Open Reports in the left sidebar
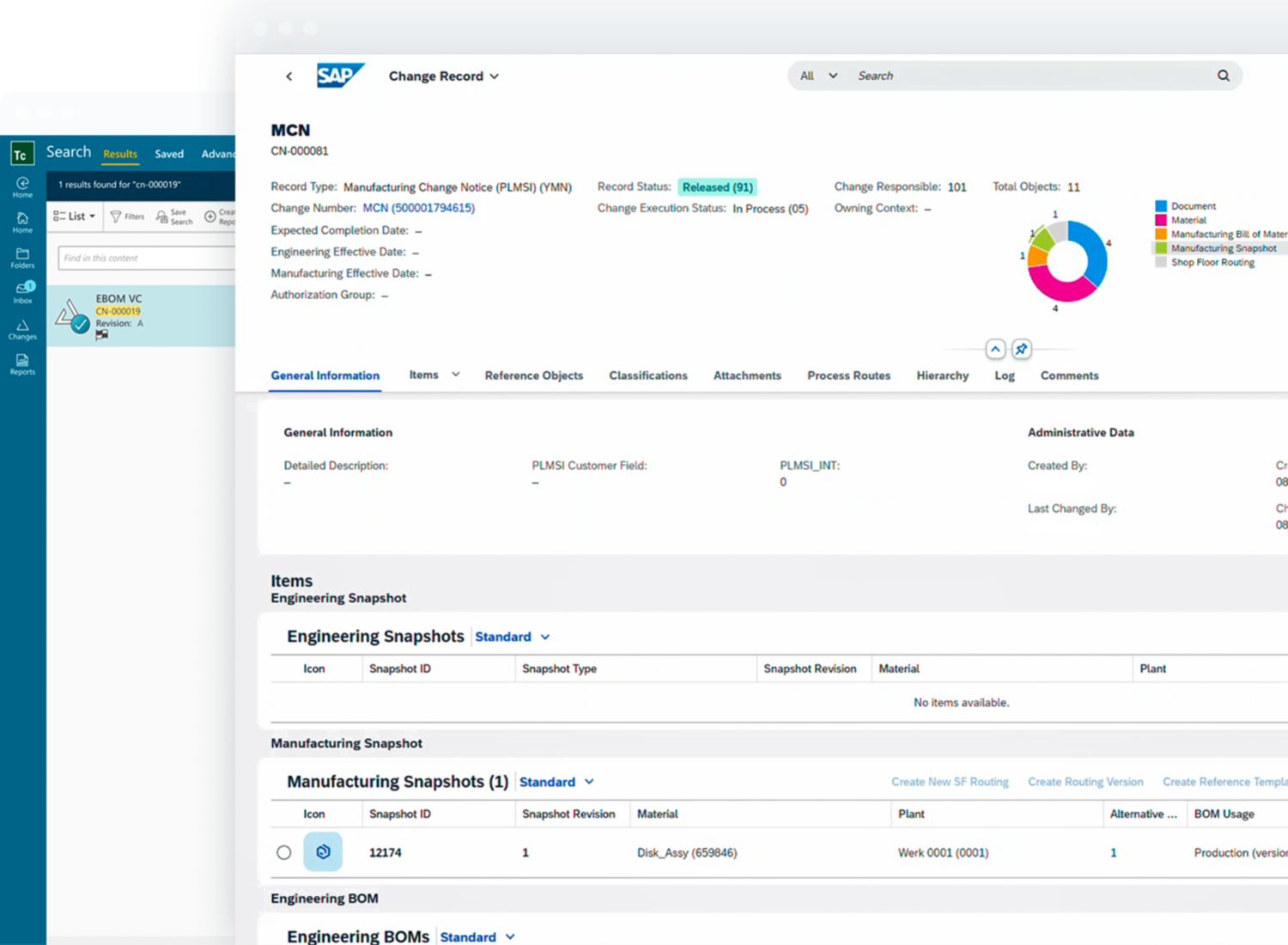This screenshot has height=945, width=1288. 22,364
